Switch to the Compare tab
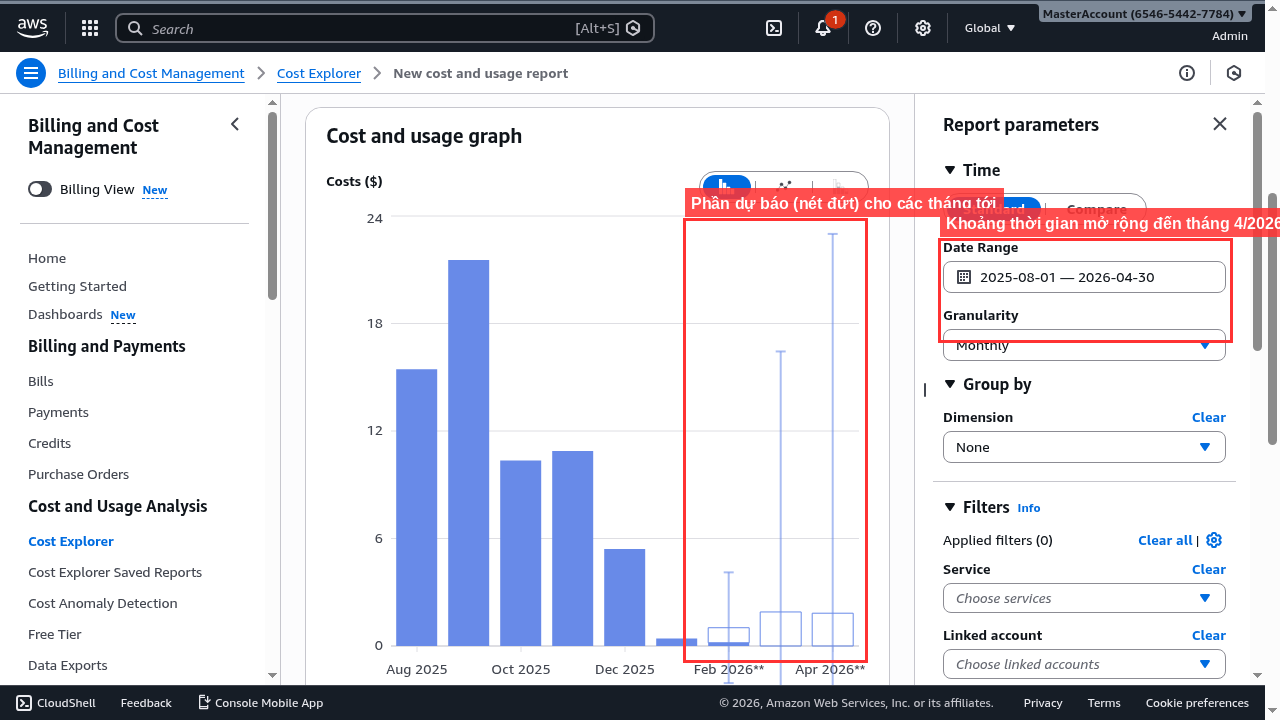The width and height of the screenshot is (1280, 720). pyautogui.click(x=1095, y=210)
